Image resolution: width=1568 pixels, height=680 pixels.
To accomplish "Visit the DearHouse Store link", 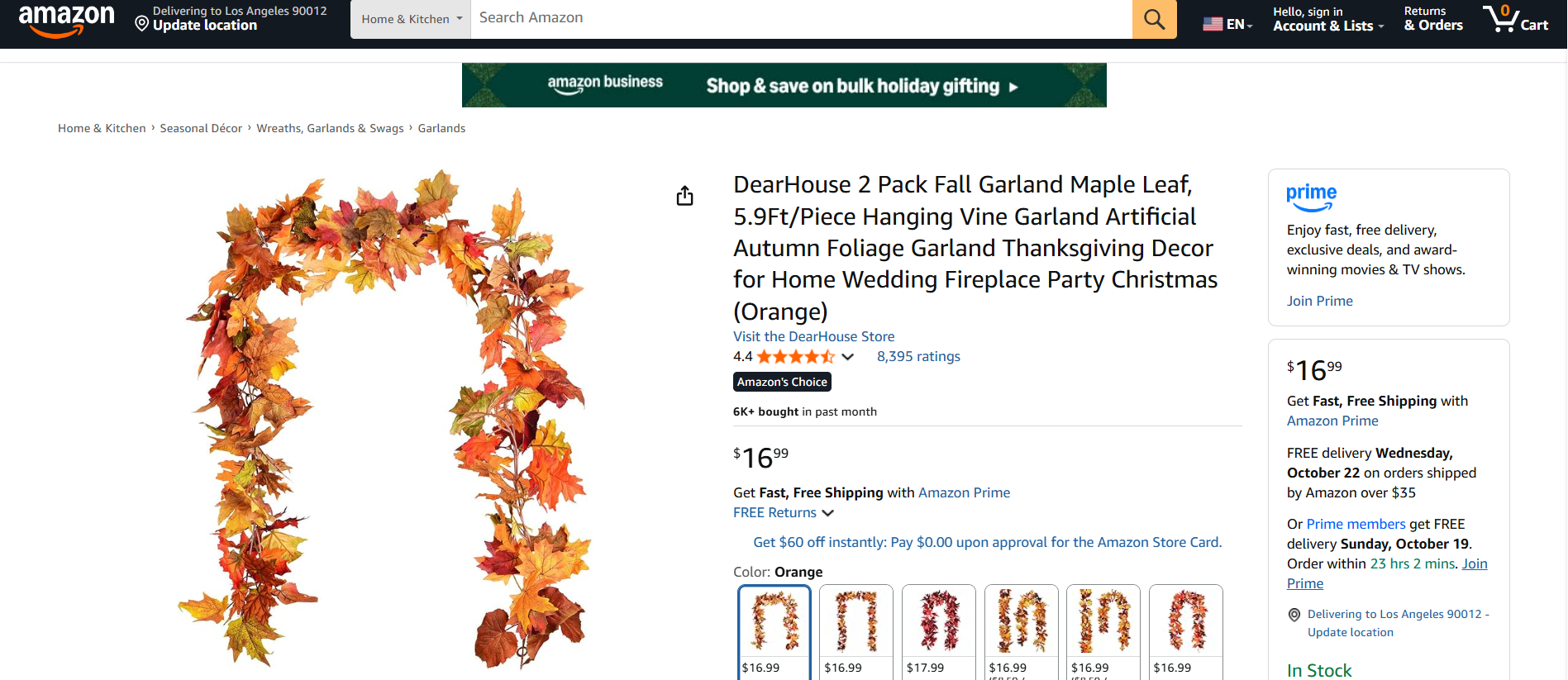I will [x=813, y=336].
